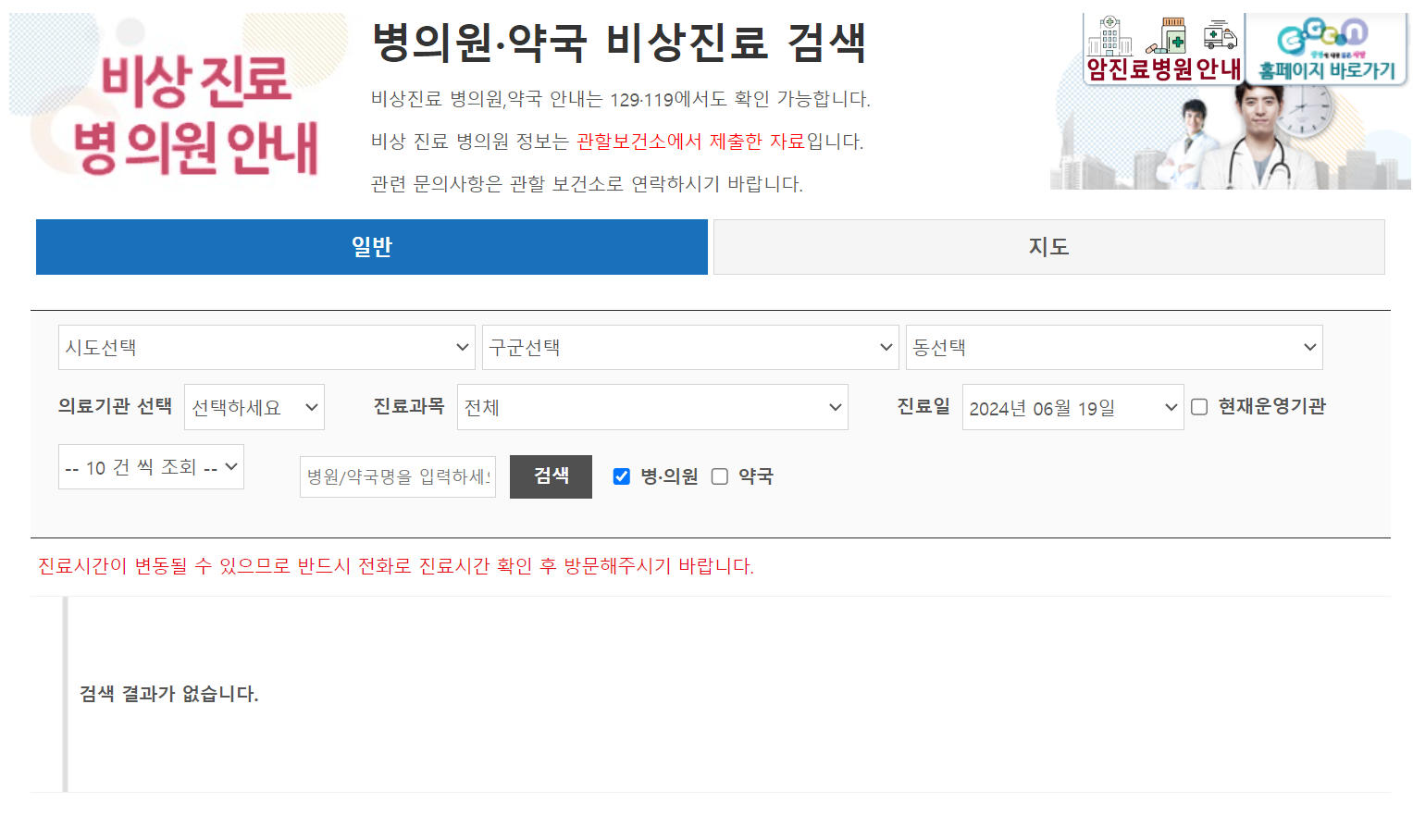Open the 구군선택 dropdown
Screen dimensions: 1413x840
[x=690, y=348]
